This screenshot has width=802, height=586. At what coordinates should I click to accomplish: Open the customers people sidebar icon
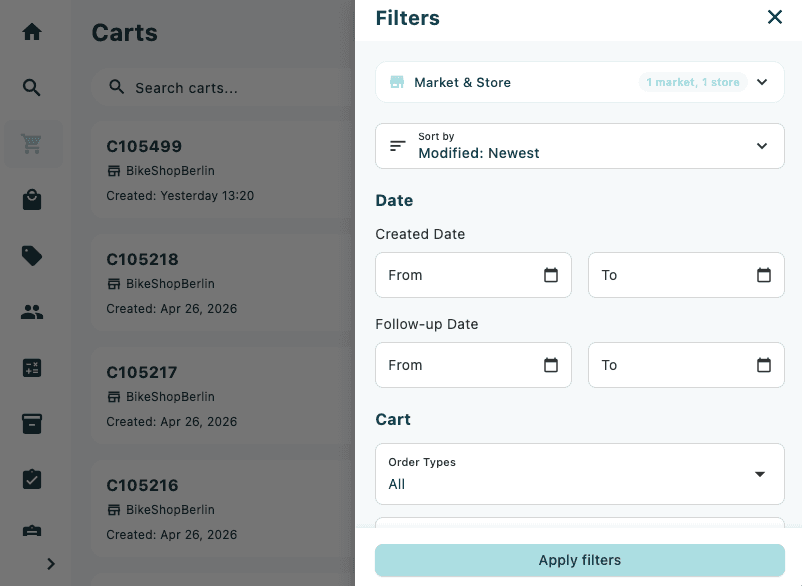click(32, 312)
